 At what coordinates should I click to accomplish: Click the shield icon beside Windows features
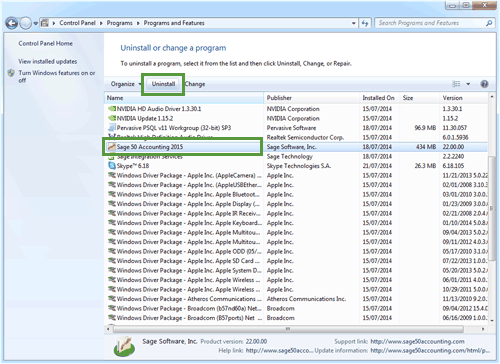tap(11, 73)
